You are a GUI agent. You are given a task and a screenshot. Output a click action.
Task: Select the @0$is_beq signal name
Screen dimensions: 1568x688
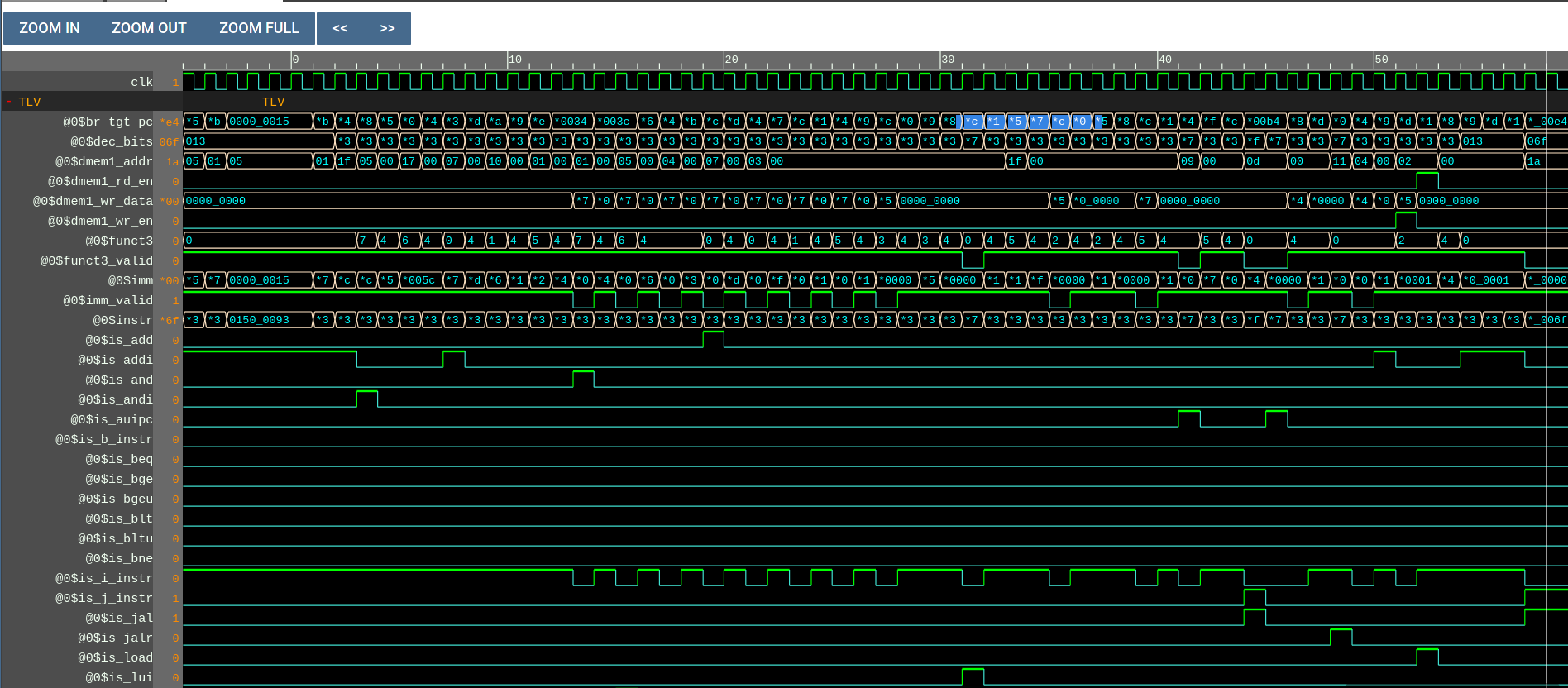pyautogui.click(x=119, y=459)
